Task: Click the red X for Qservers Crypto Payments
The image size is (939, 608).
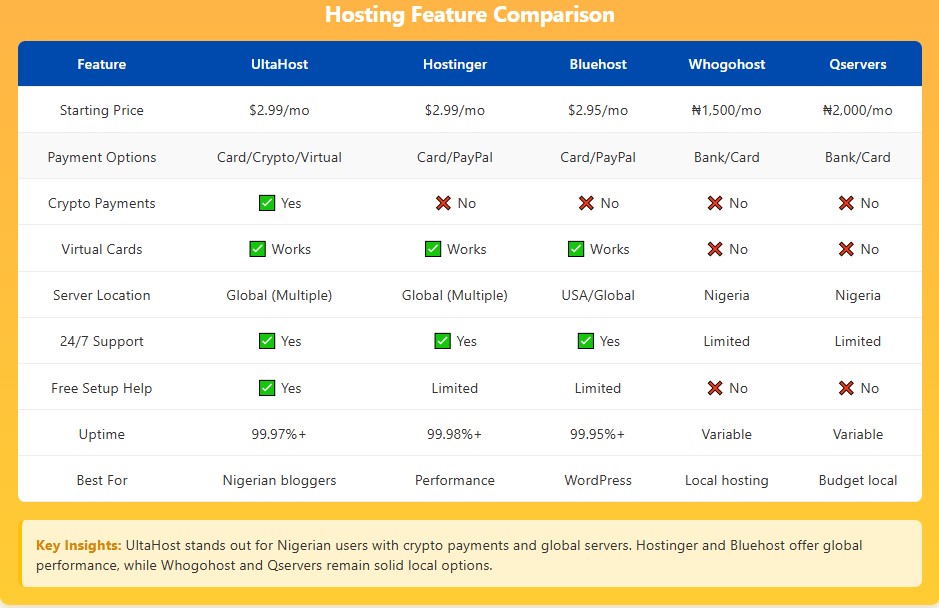Action: click(x=846, y=203)
